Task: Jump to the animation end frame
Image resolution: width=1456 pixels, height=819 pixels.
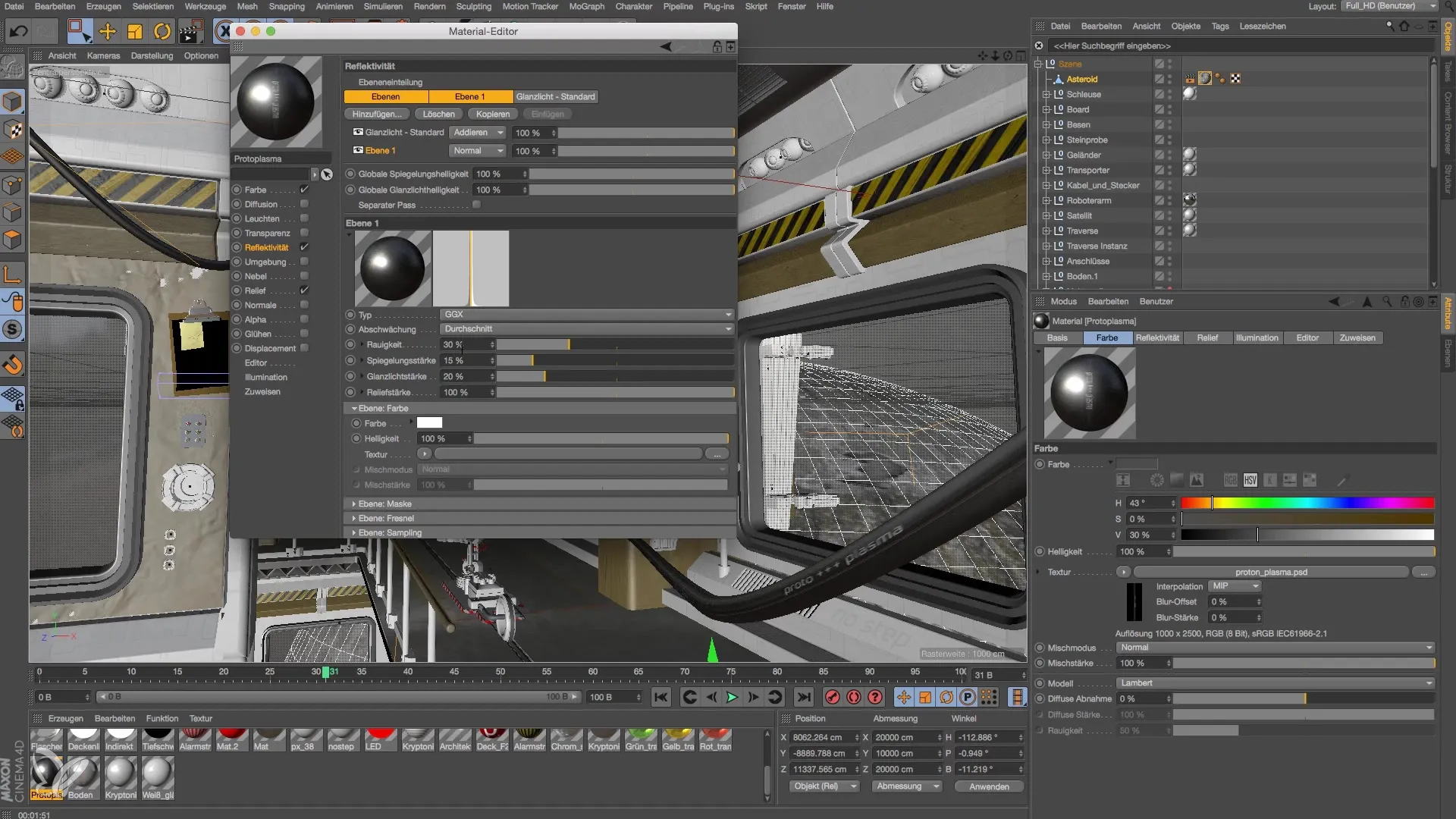Action: (804, 697)
